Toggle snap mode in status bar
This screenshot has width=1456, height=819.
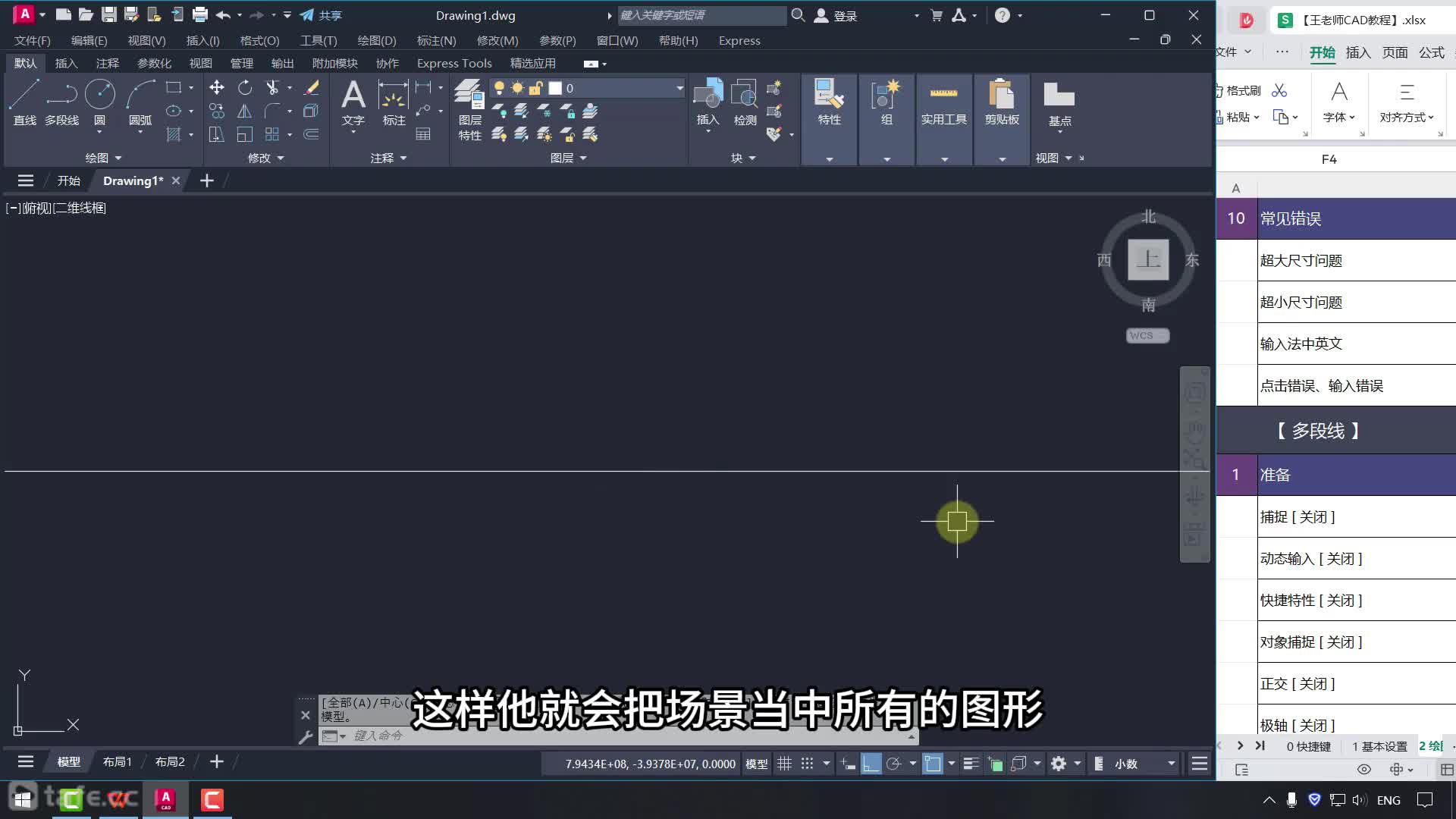click(x=808, y=764)
